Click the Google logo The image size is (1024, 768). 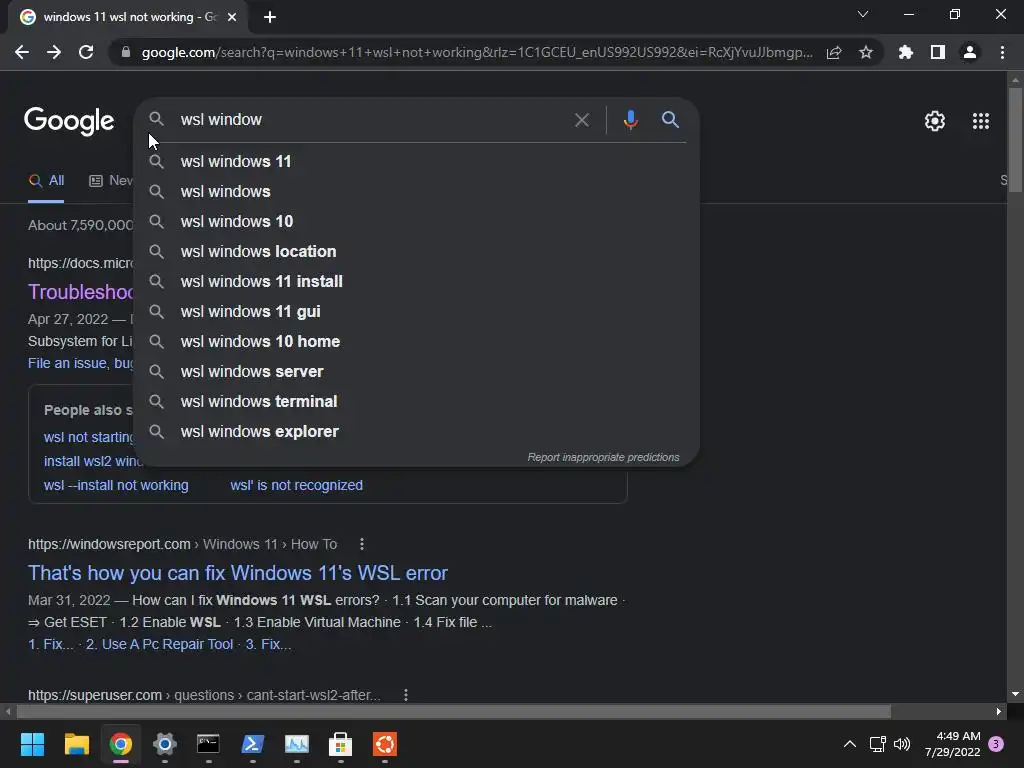coord(69,121)
